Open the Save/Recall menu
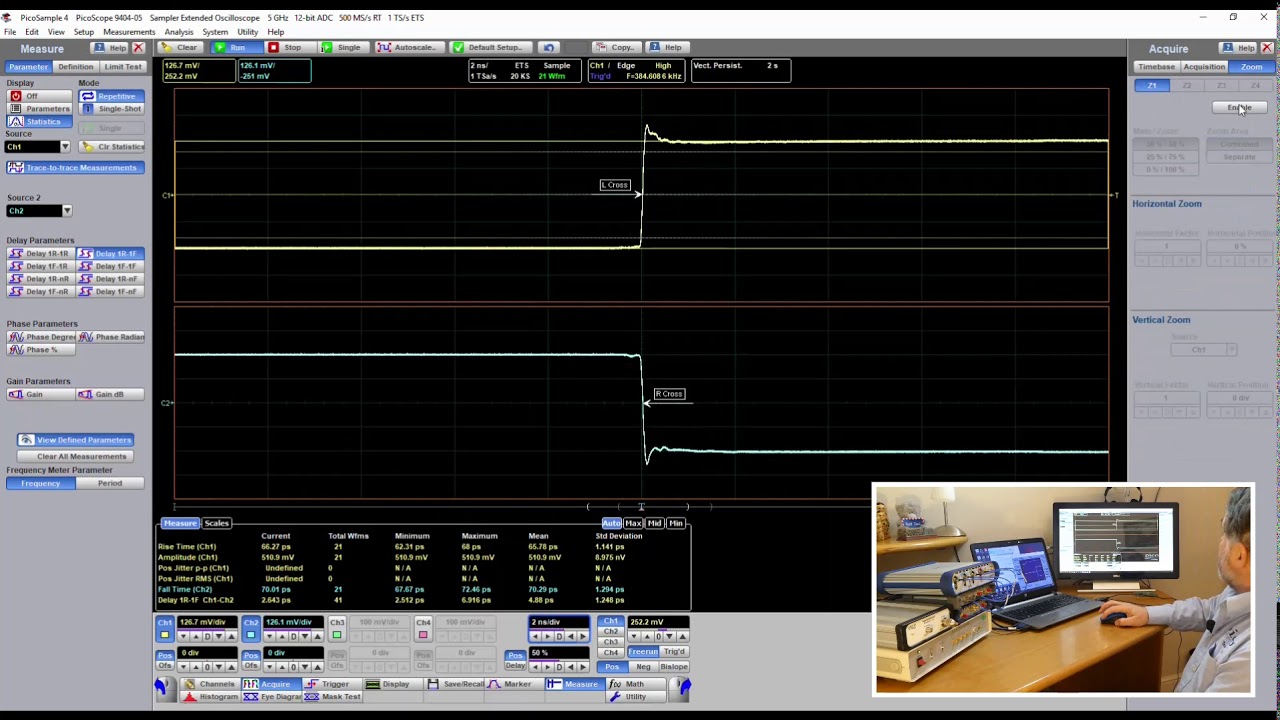1280x720 pixels. 455,684
